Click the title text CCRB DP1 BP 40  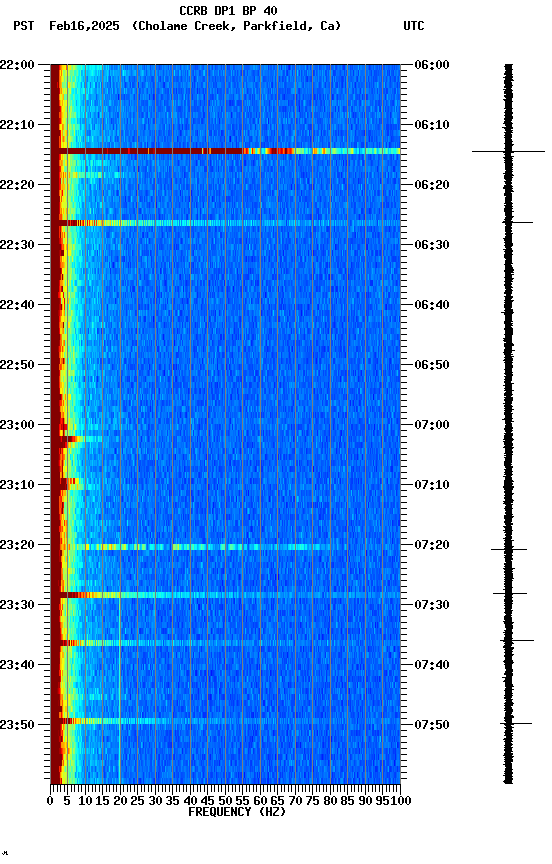point(228,10)
